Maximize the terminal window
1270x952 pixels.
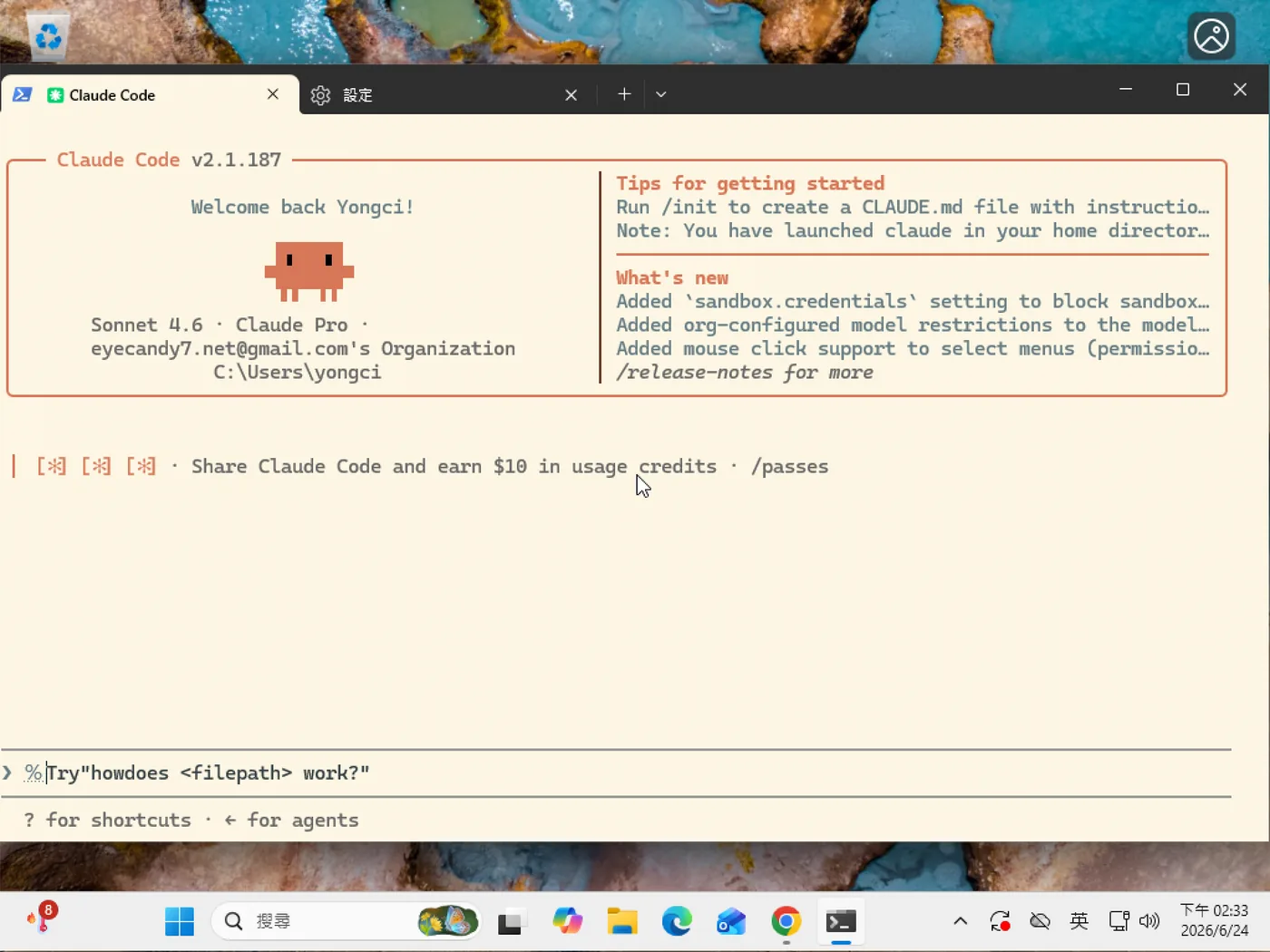(1183, 89)
